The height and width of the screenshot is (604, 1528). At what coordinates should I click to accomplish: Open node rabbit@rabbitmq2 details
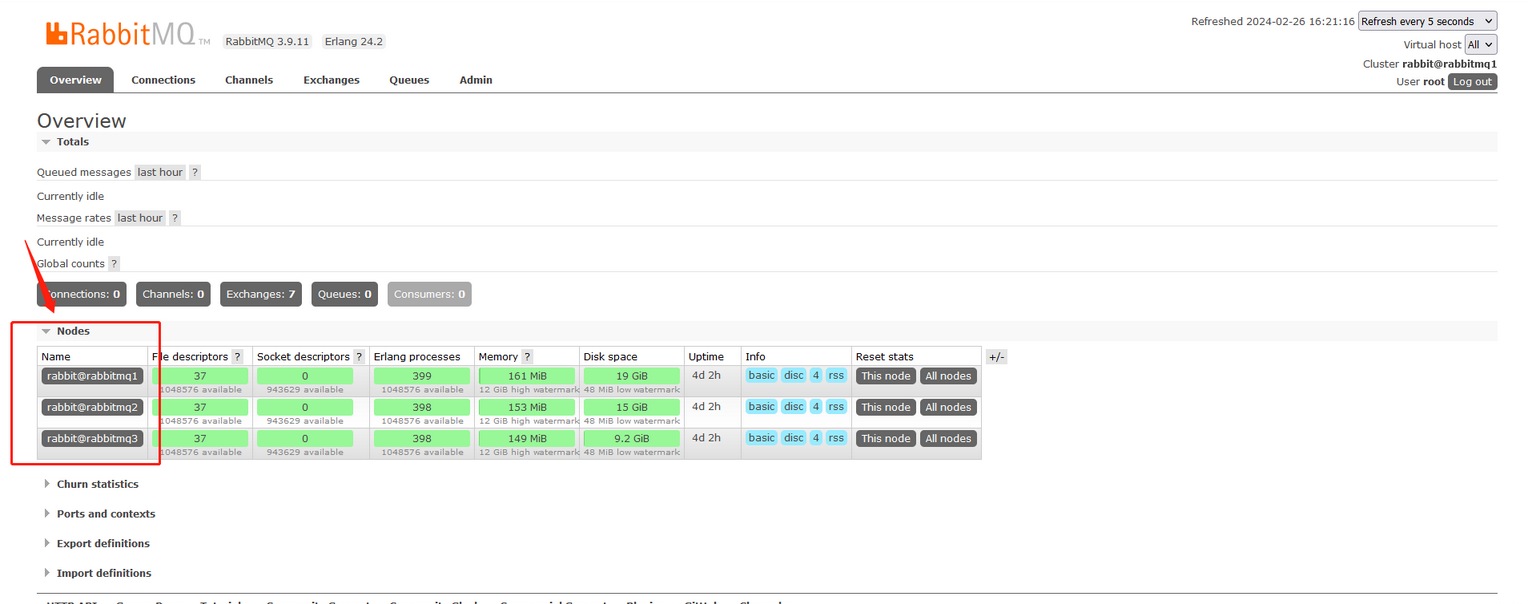93,407
